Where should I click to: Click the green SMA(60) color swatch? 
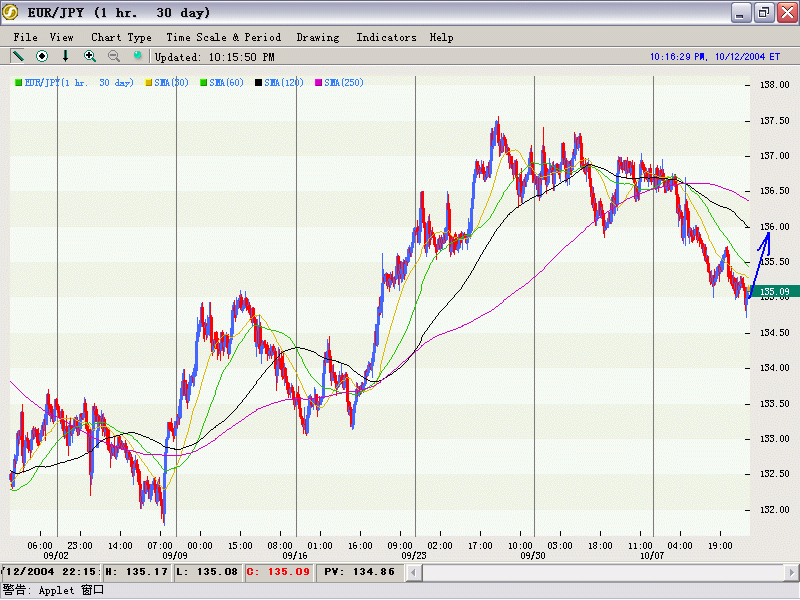coord(204,83)
